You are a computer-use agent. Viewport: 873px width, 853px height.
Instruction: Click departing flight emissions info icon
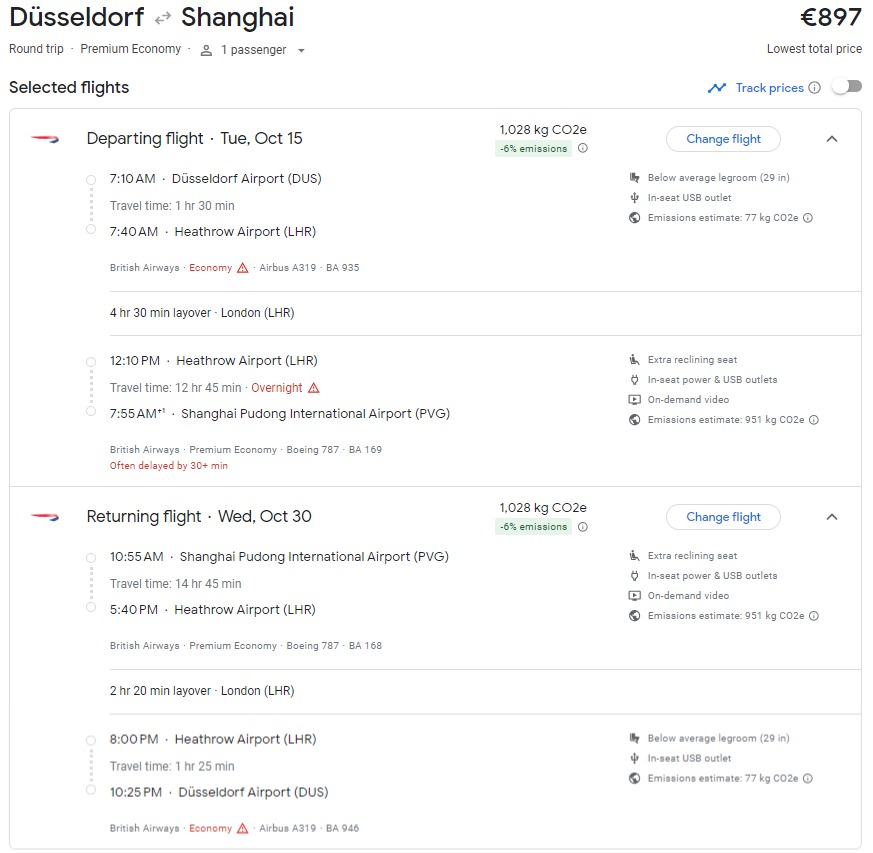583,149
